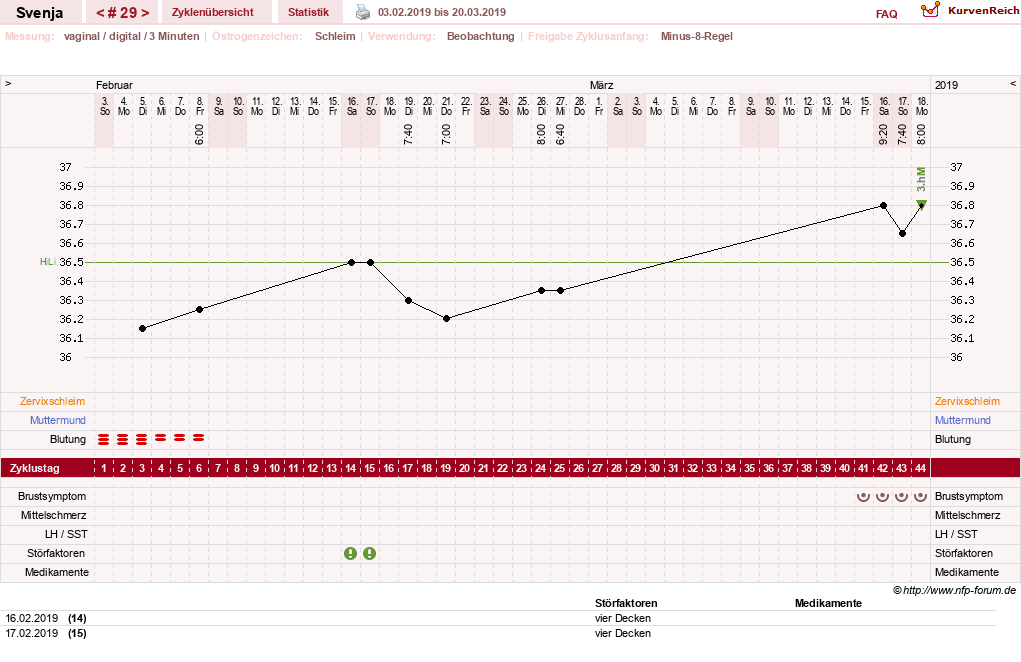1021x662 pixels.
Task: Click the 9:20 measurement time on 16. Sa
Action: [x=884, y=134]
